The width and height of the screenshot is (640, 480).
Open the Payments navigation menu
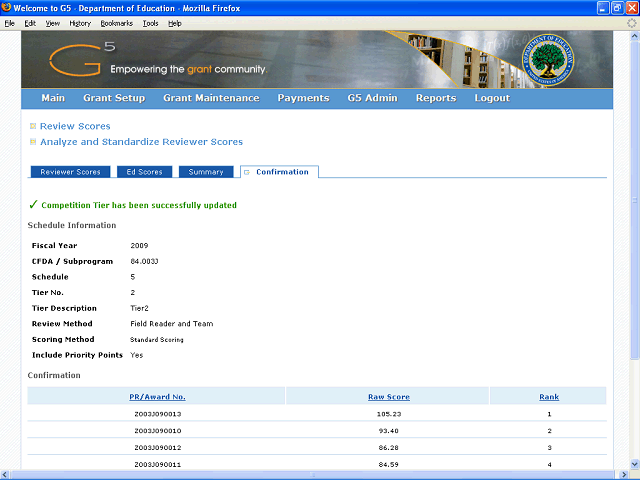click(x=303, y=98)
